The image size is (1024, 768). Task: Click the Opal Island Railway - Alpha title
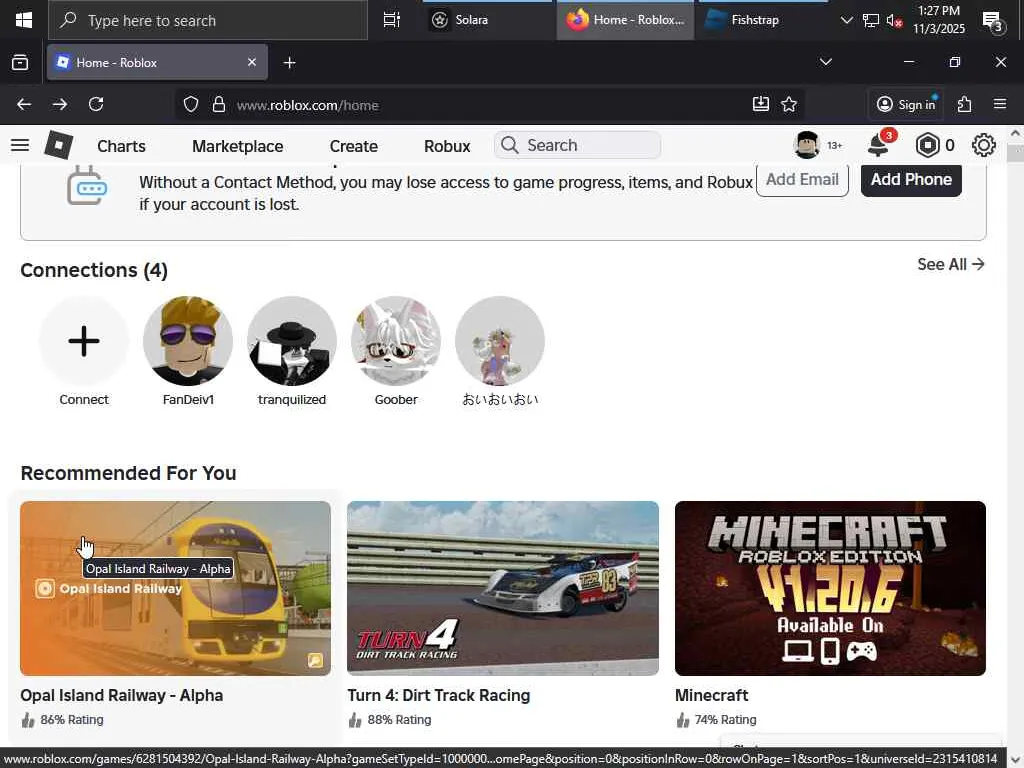[121, 696]
